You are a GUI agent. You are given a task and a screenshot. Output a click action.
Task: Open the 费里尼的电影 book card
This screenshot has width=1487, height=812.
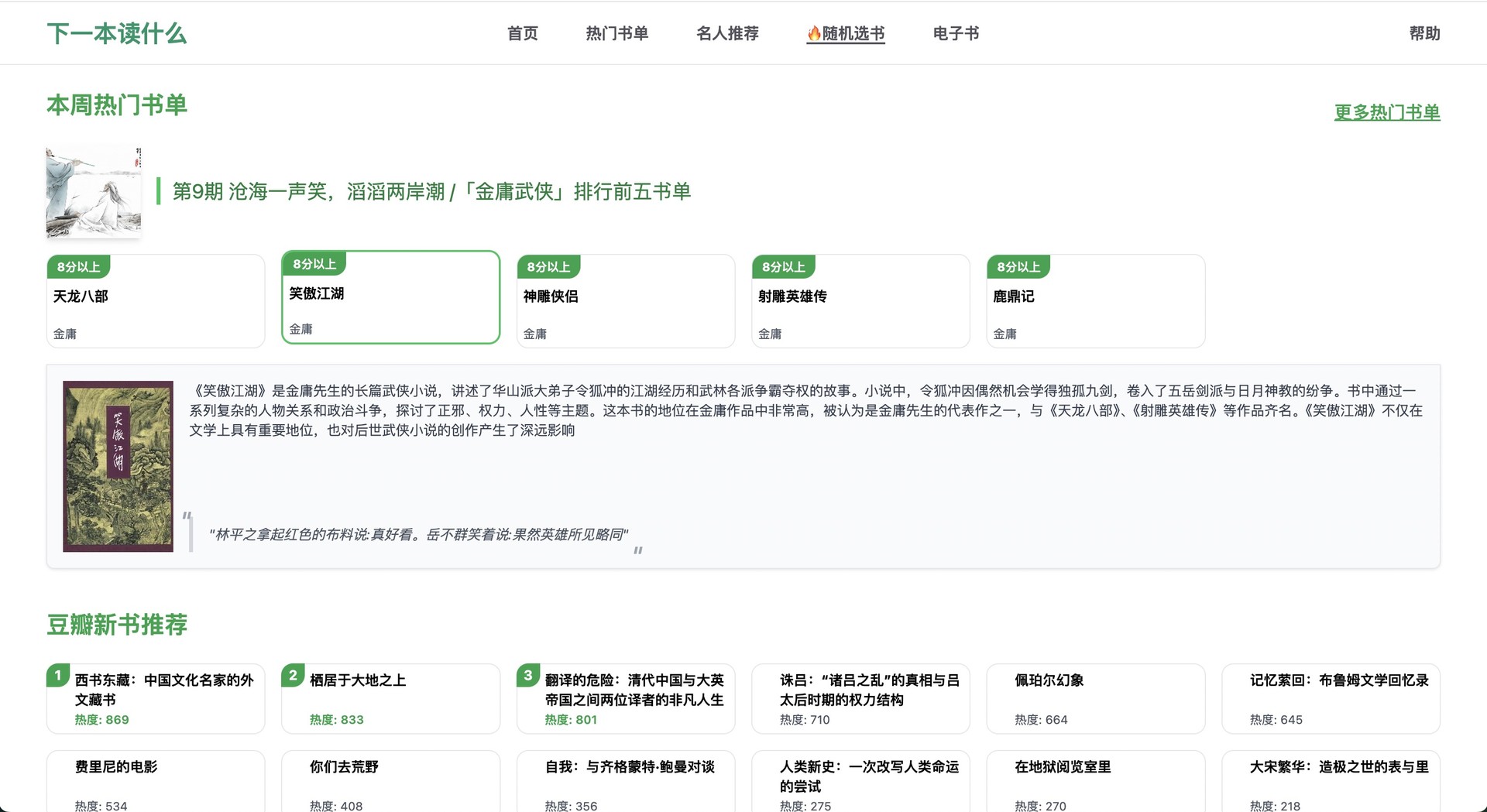tap(156, 782)
